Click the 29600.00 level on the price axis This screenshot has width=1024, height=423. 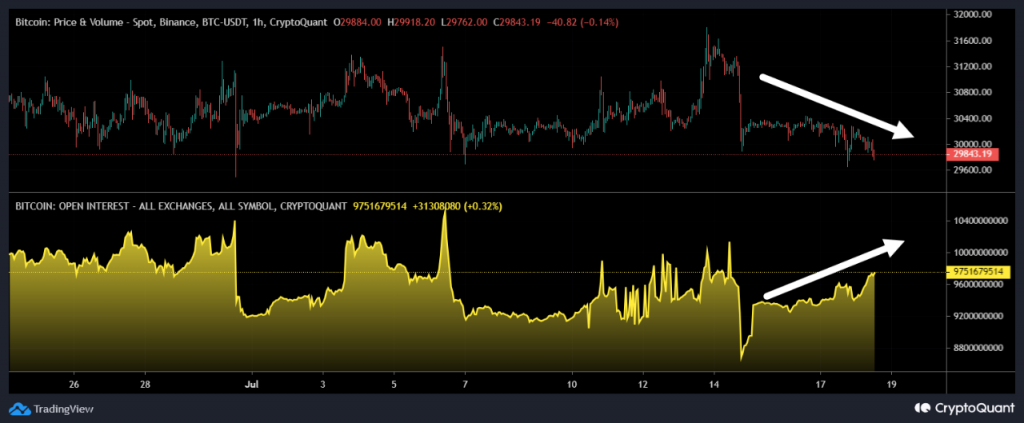975,170
